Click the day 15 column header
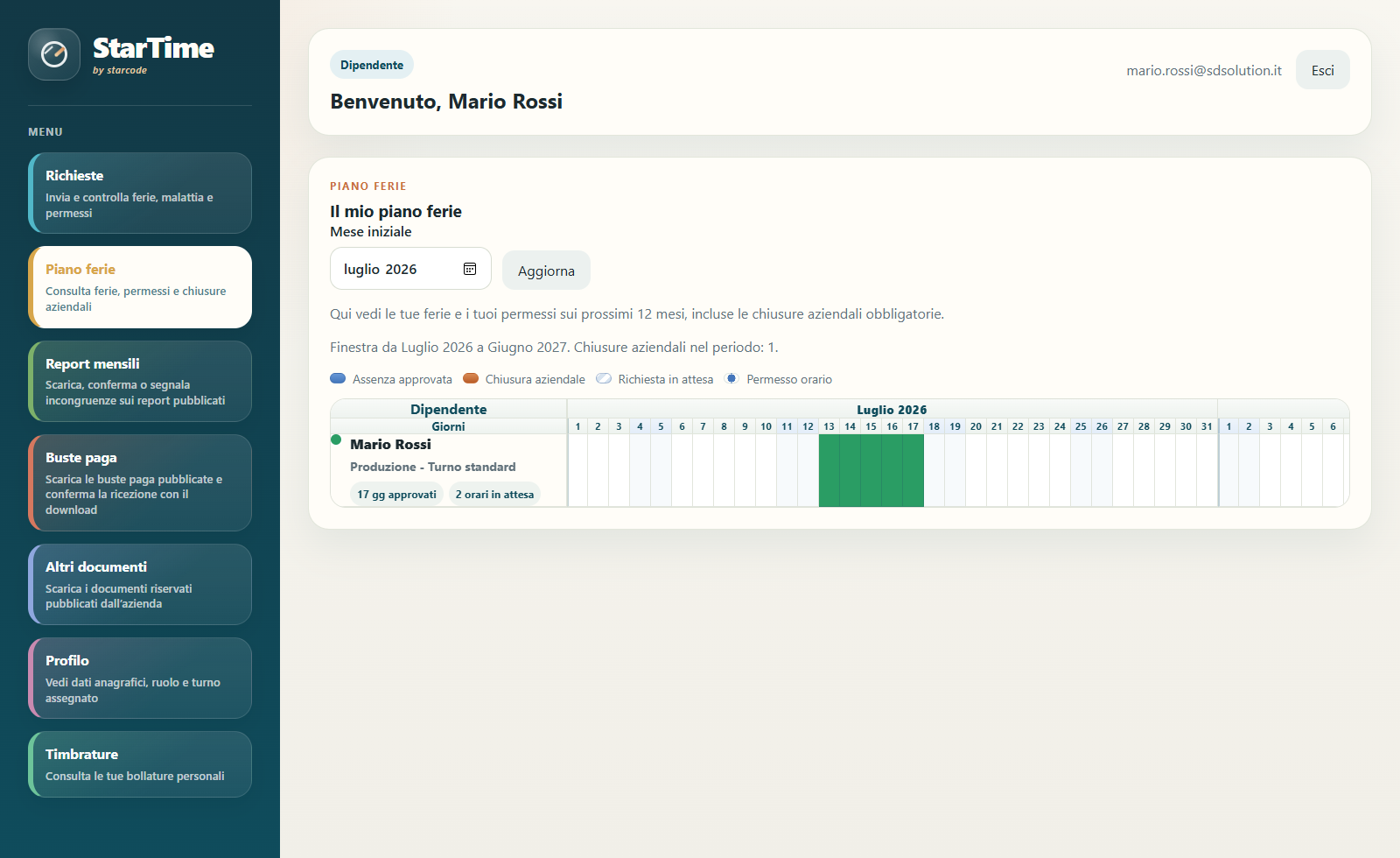1400x858 pixels. [871, 426]
